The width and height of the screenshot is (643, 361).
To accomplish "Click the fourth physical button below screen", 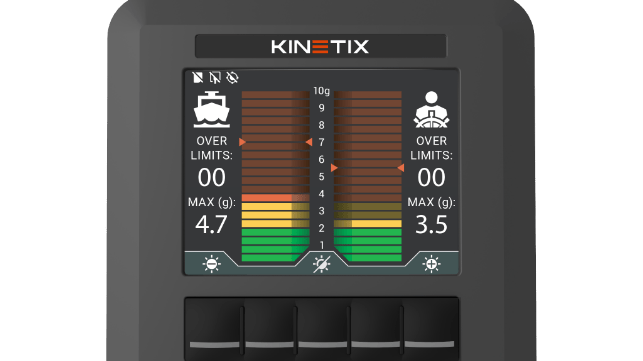I will (375, 327).
